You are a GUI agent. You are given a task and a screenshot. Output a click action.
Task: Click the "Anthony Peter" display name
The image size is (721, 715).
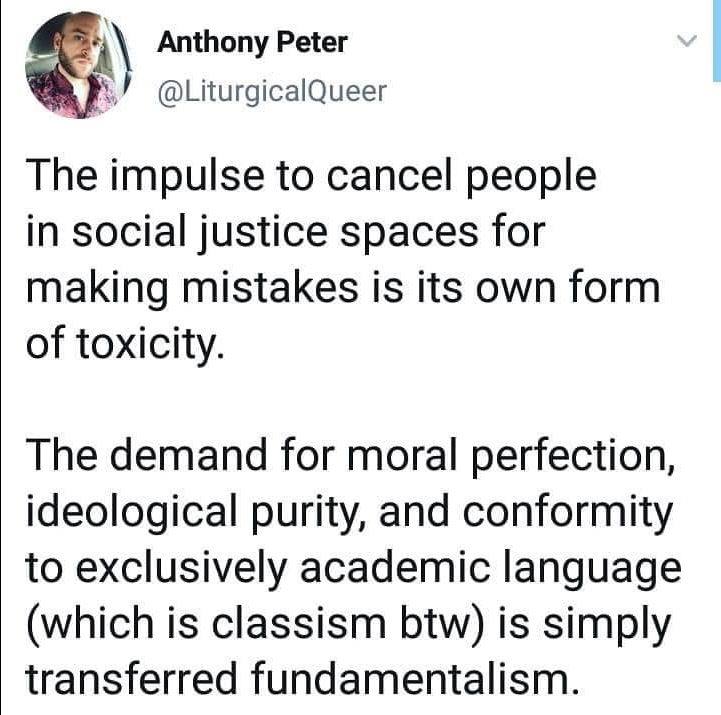252,44
